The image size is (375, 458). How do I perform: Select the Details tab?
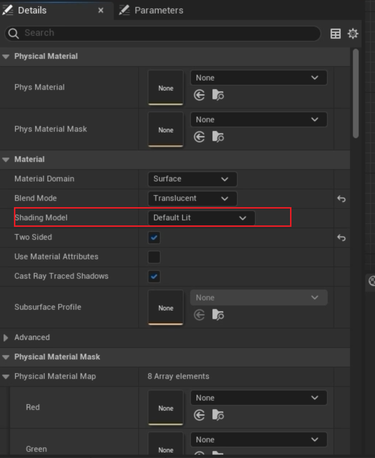point(32,10)
